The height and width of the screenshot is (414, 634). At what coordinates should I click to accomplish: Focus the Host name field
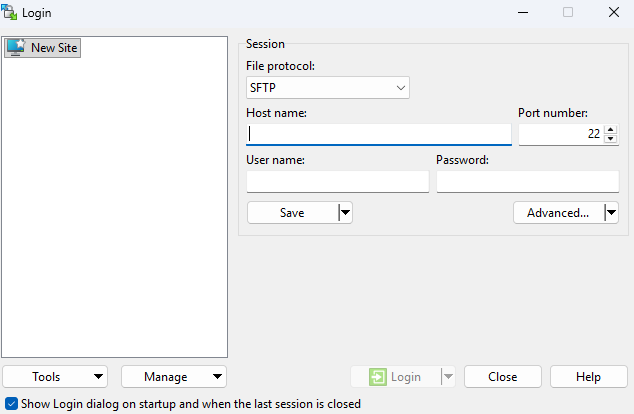click(379, 134)
